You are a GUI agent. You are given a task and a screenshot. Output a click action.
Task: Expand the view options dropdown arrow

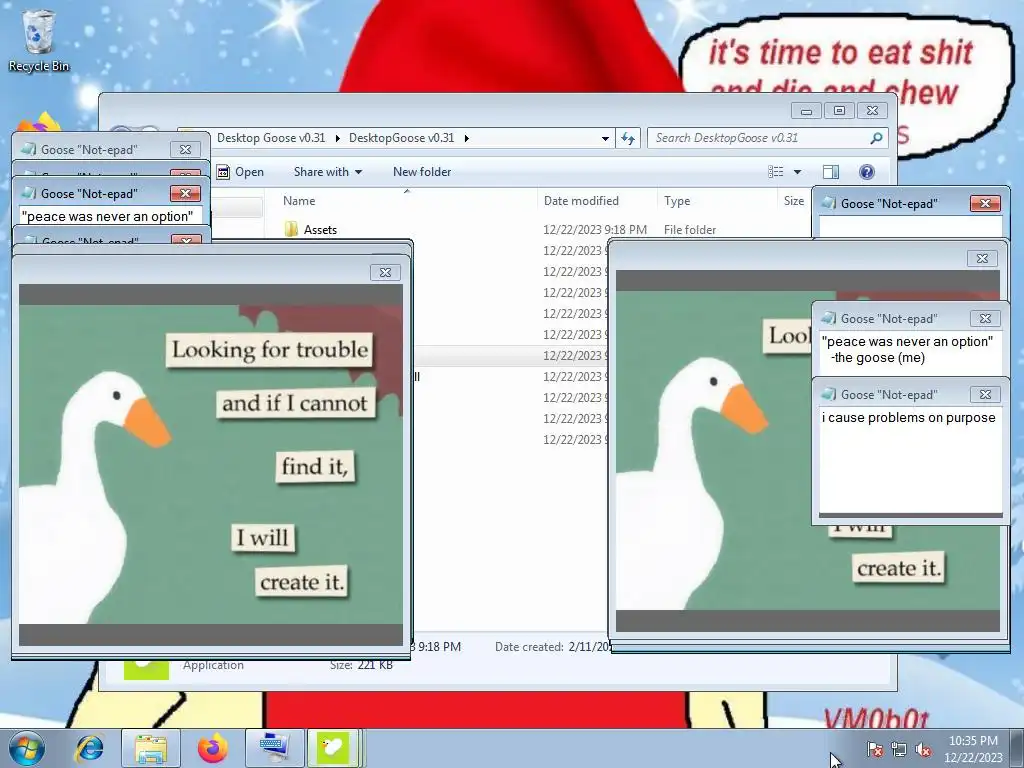(797, 172)
